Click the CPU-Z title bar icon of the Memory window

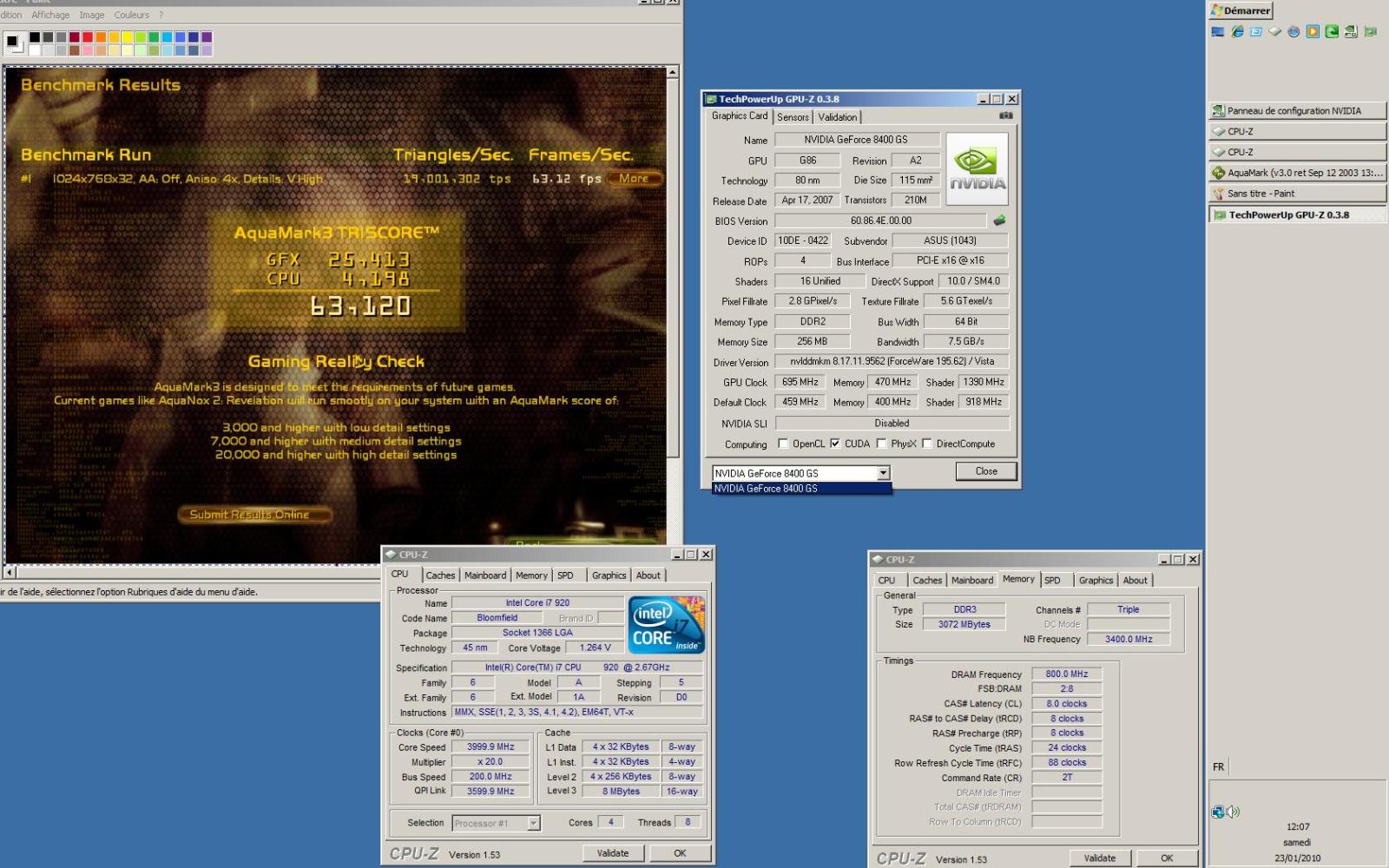(x=878, y=560)
